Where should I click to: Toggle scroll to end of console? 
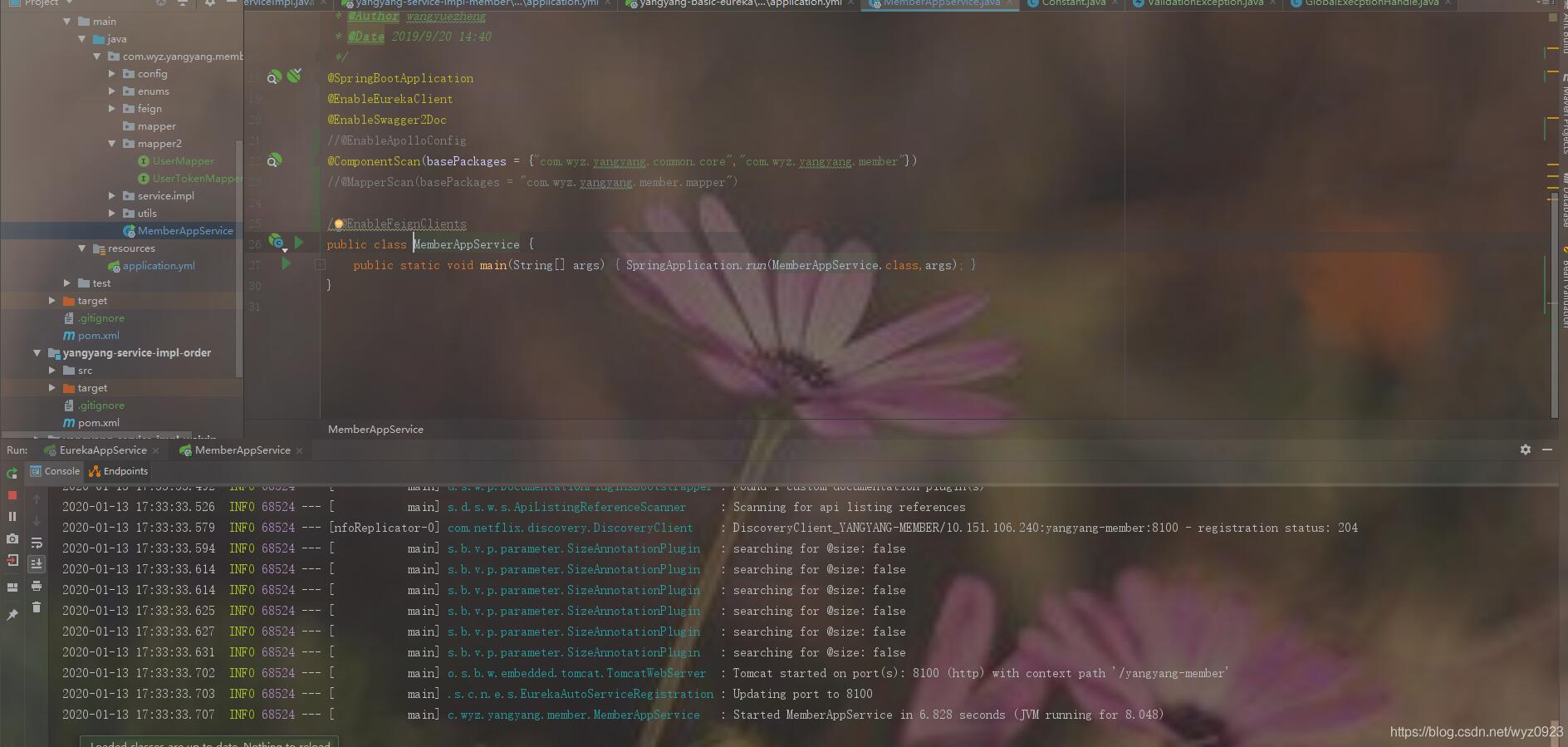[x=37, y=564]
